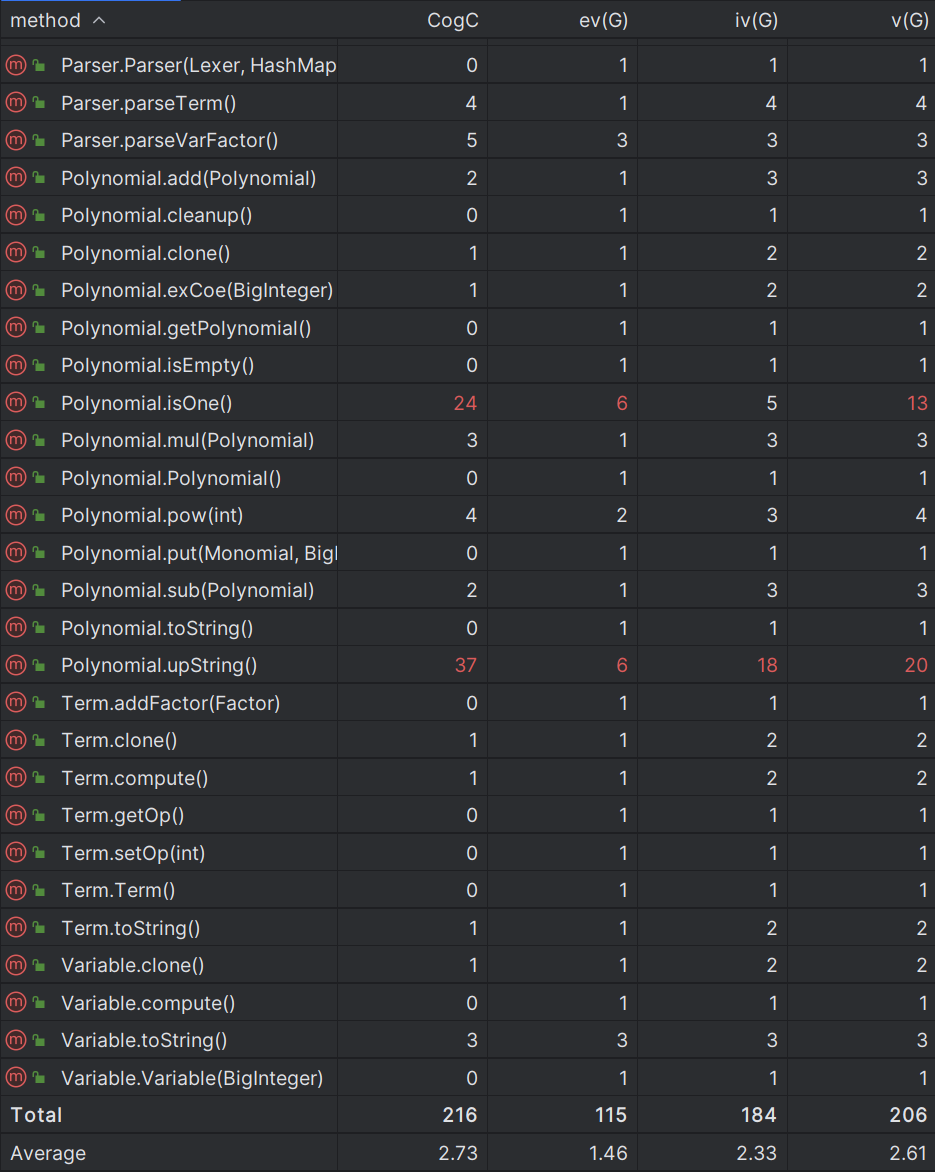
Task: Click method icon for Parser.parseTerm()
Action: click(16, 102)
